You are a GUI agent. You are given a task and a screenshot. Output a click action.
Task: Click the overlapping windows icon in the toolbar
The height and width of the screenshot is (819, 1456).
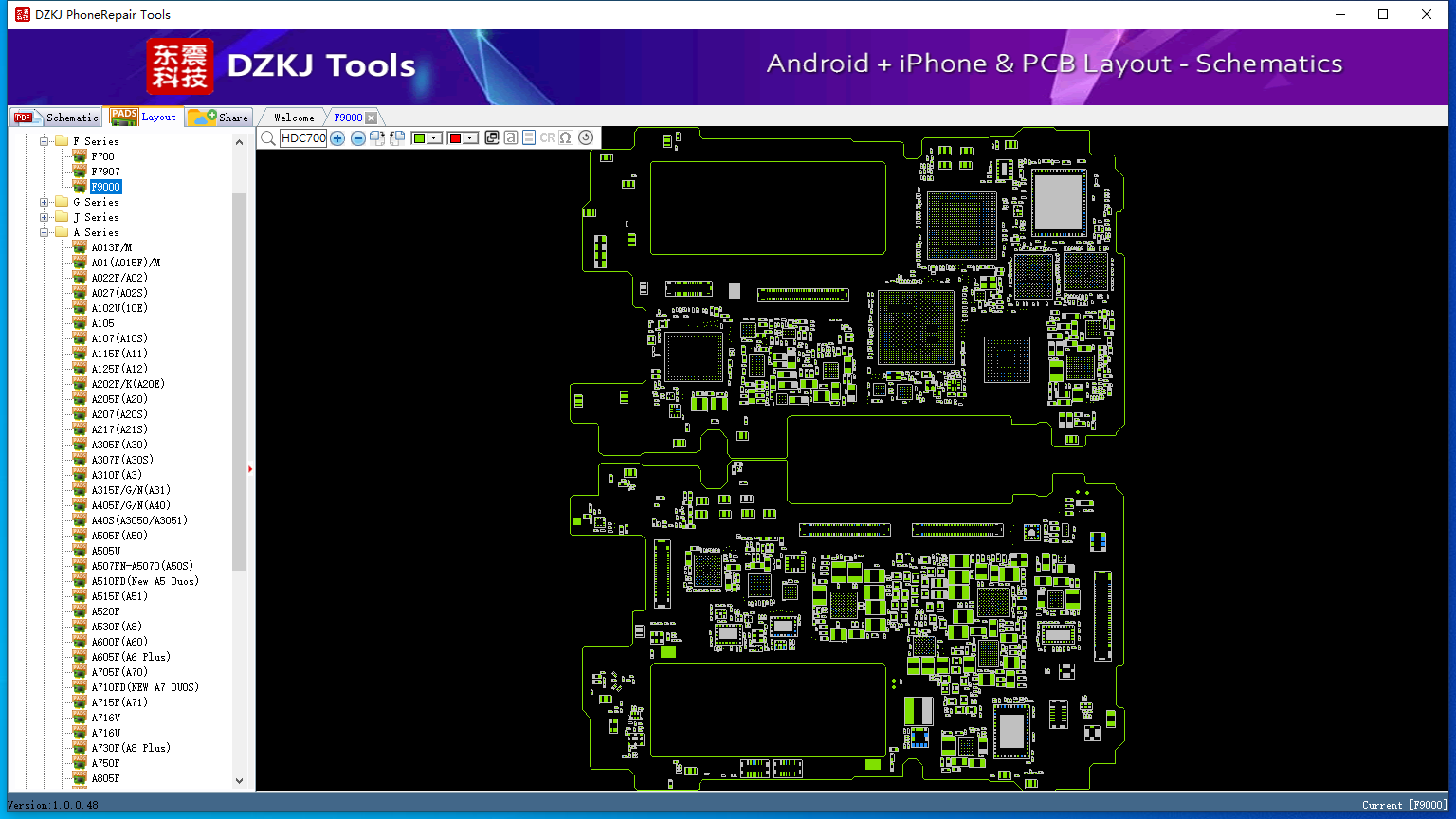click(x=492, y=138)
